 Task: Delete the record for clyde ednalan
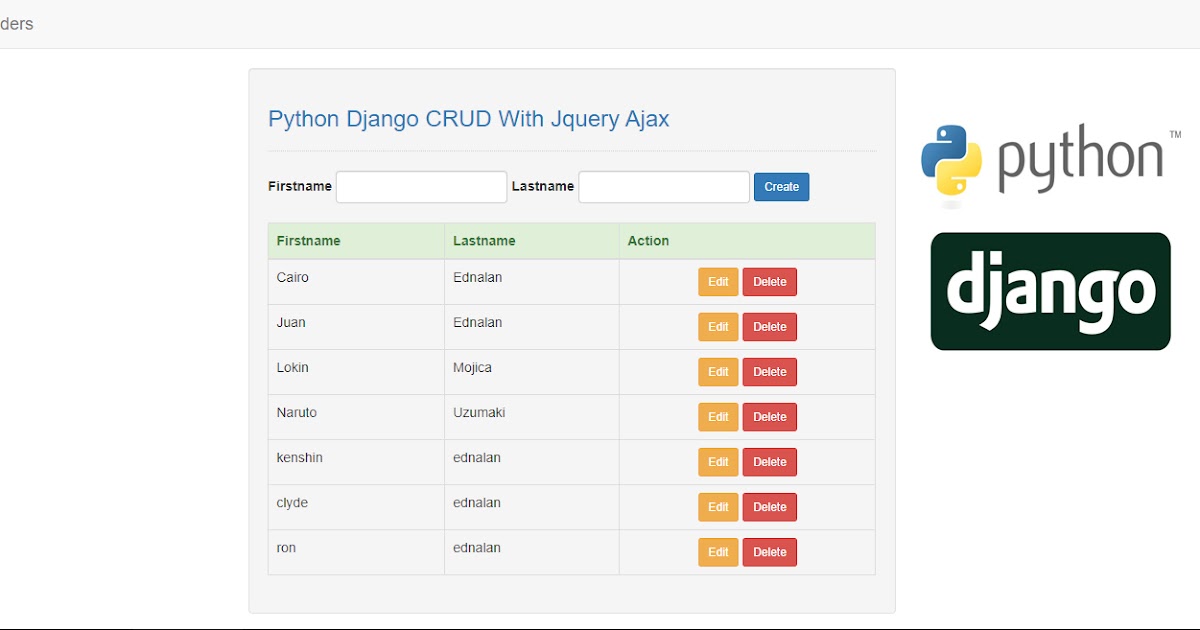(x=769, y=506)
